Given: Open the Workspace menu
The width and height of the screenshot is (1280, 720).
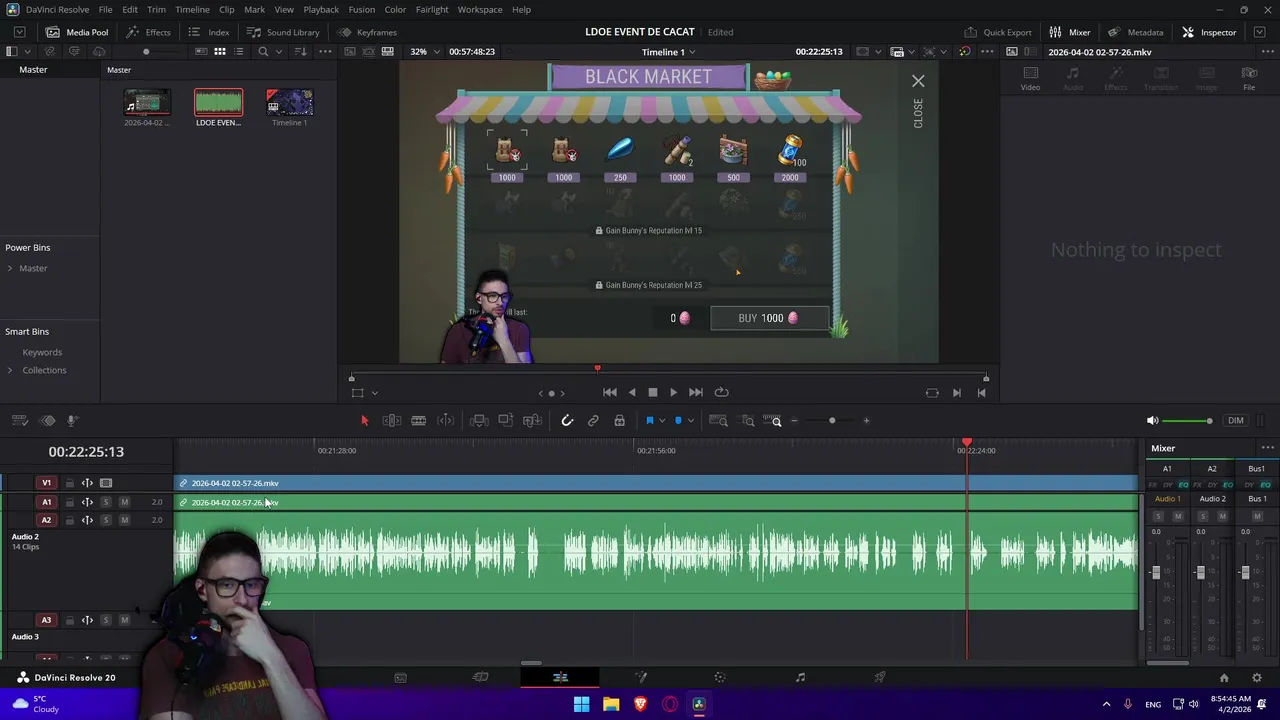Looking at the screenshot, I should 480,9.
